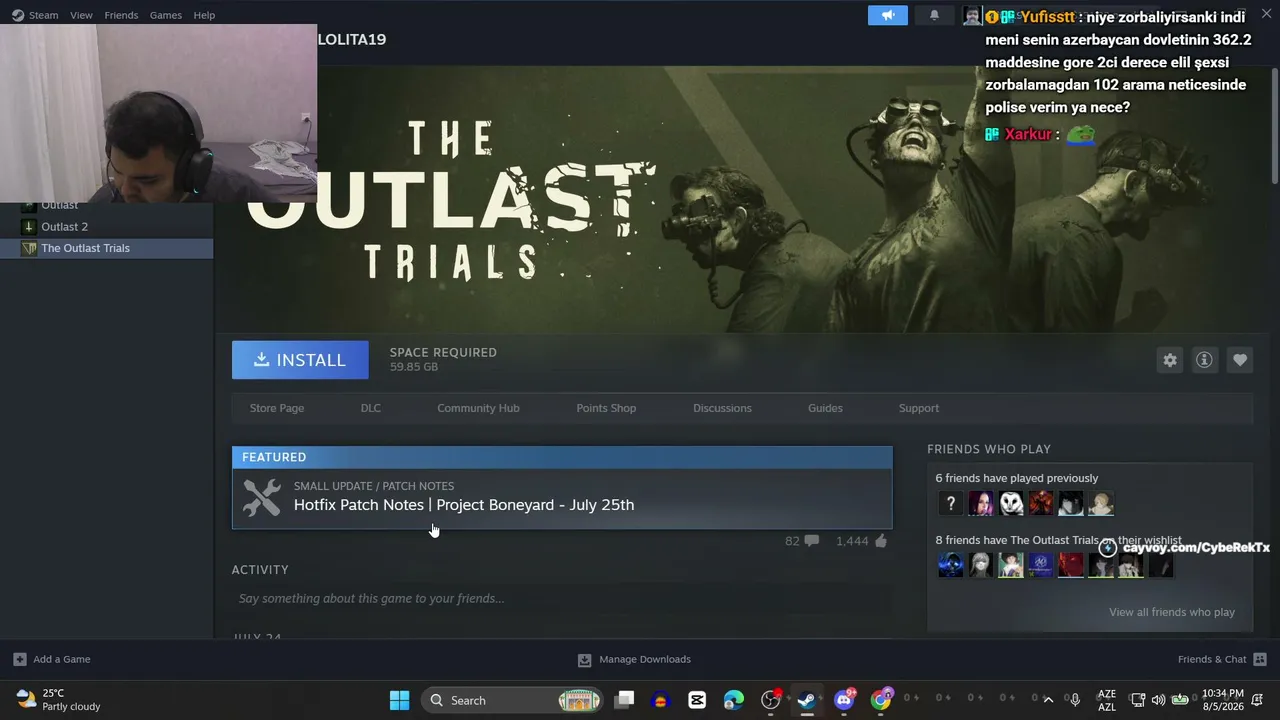This screenshot has width=1280, height=720.
Task: Click The Outlast Trials game icon
Action: [x=29, y=248]
